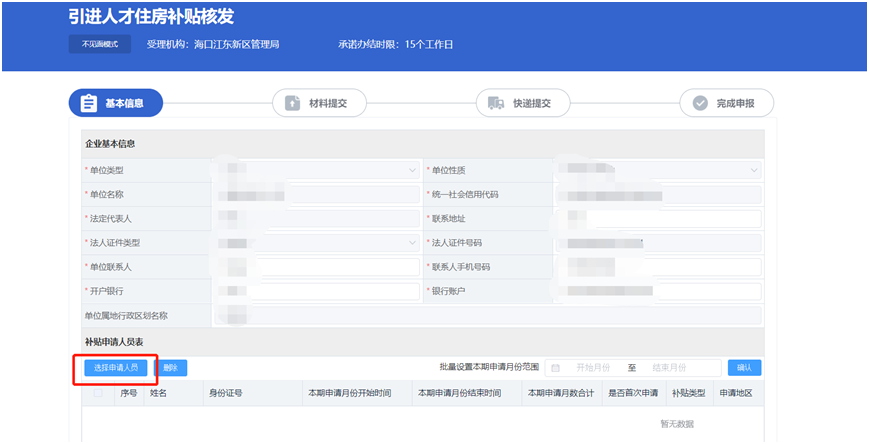
Task: Click the calendar icon in month range
Action: pos(556,368)
